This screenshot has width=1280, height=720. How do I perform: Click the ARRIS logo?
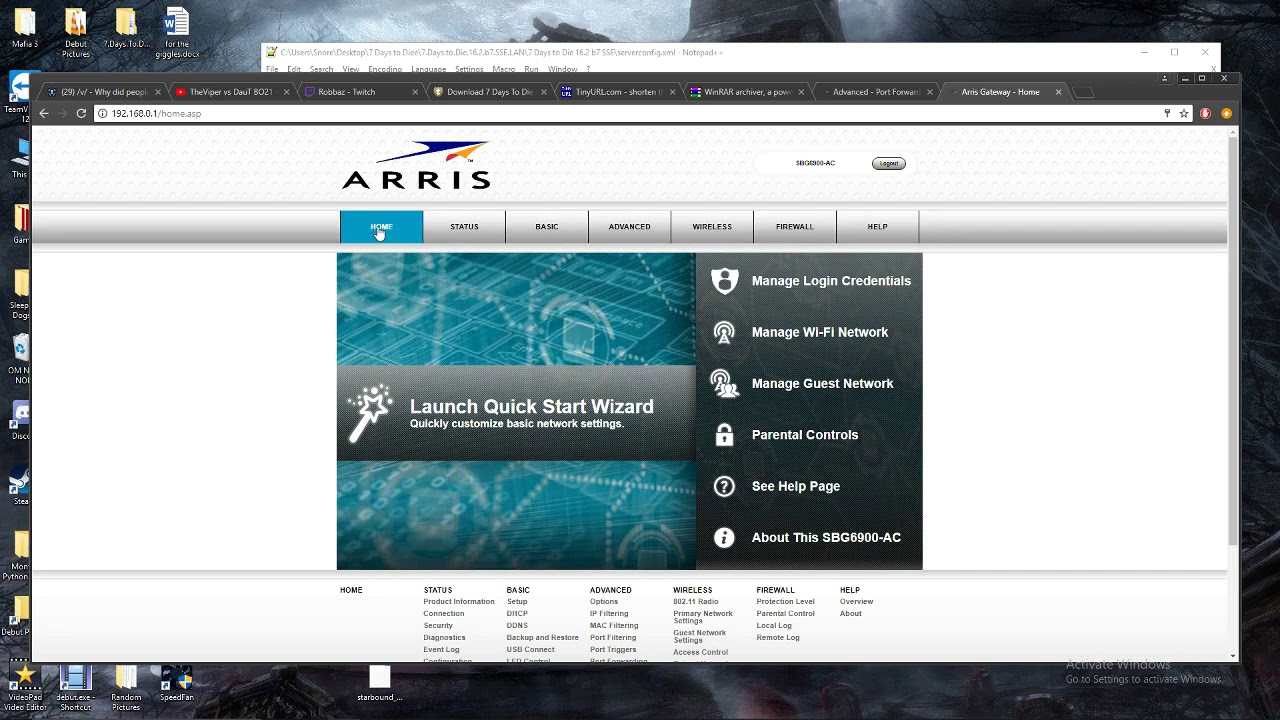[416, 165]
